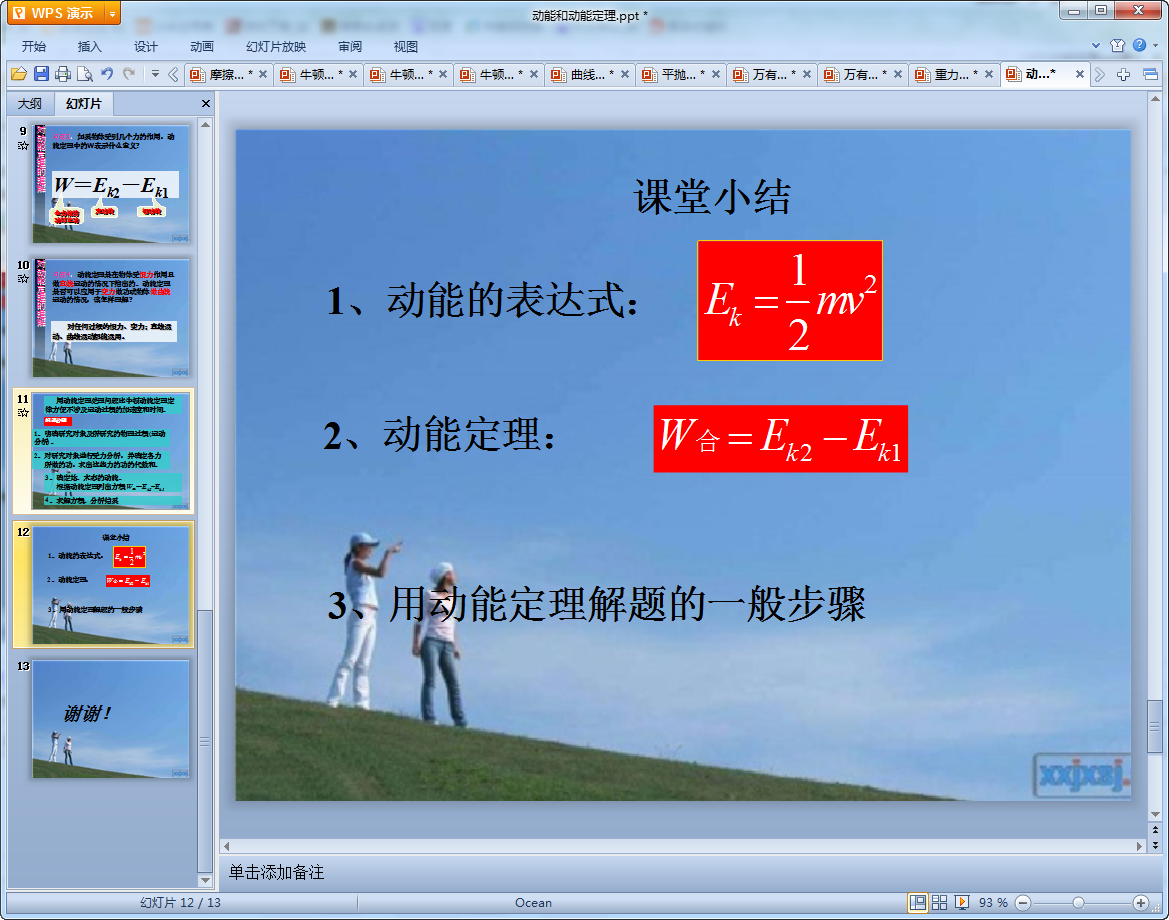Select slide 9 thumbnail

coord(111,184)
